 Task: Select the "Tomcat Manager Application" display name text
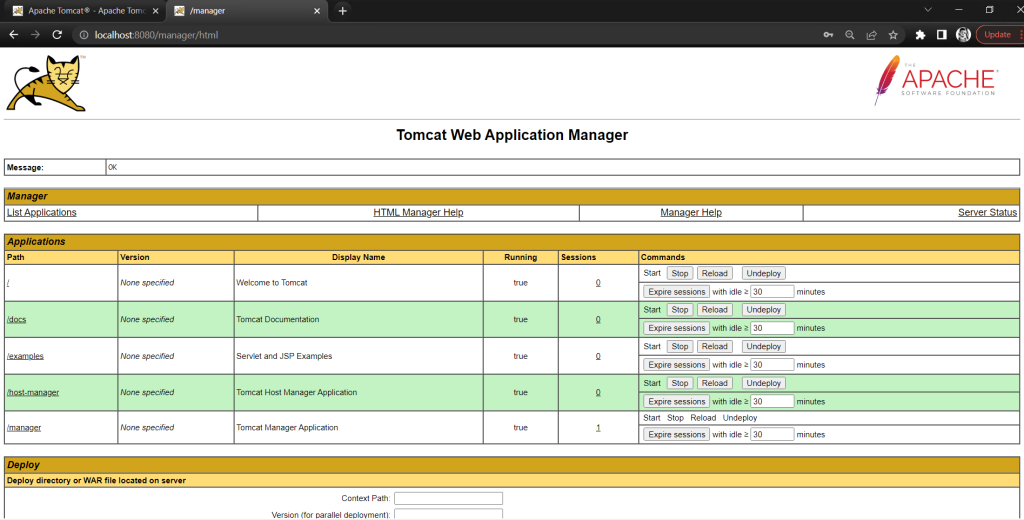[x=287, y=428]
